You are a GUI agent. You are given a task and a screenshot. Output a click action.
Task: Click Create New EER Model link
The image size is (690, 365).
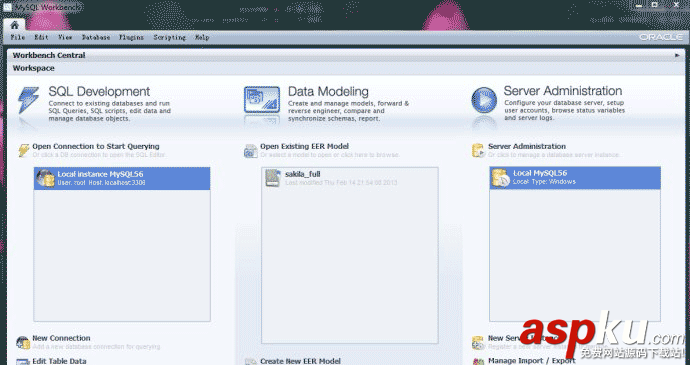(x=301, y=361)
